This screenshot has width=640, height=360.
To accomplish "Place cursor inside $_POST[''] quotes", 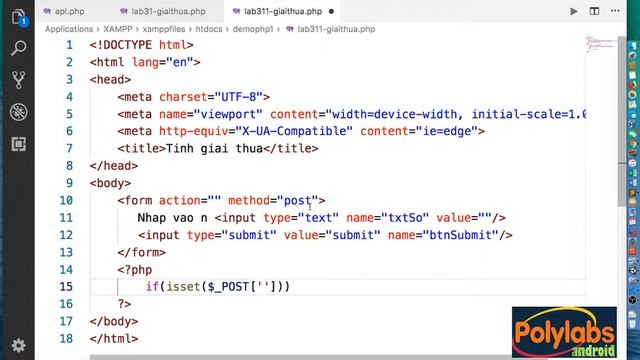I will pos(264,287).
